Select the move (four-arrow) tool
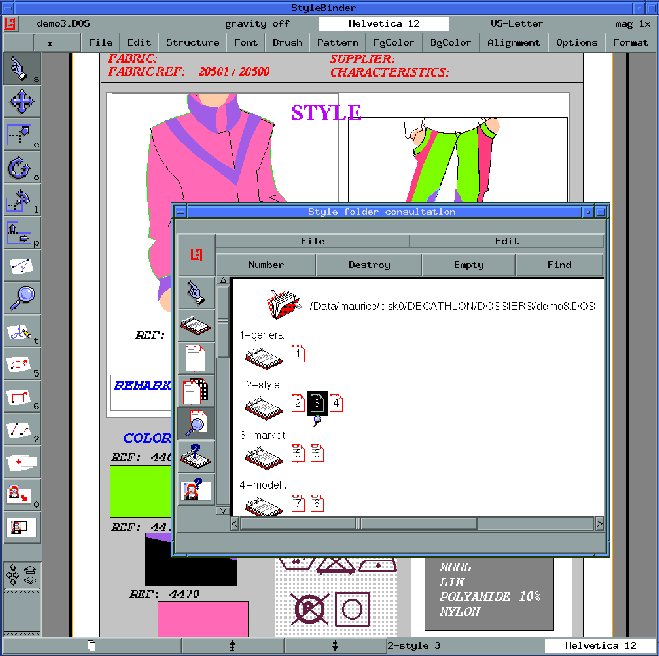 [x=20, y=102]
